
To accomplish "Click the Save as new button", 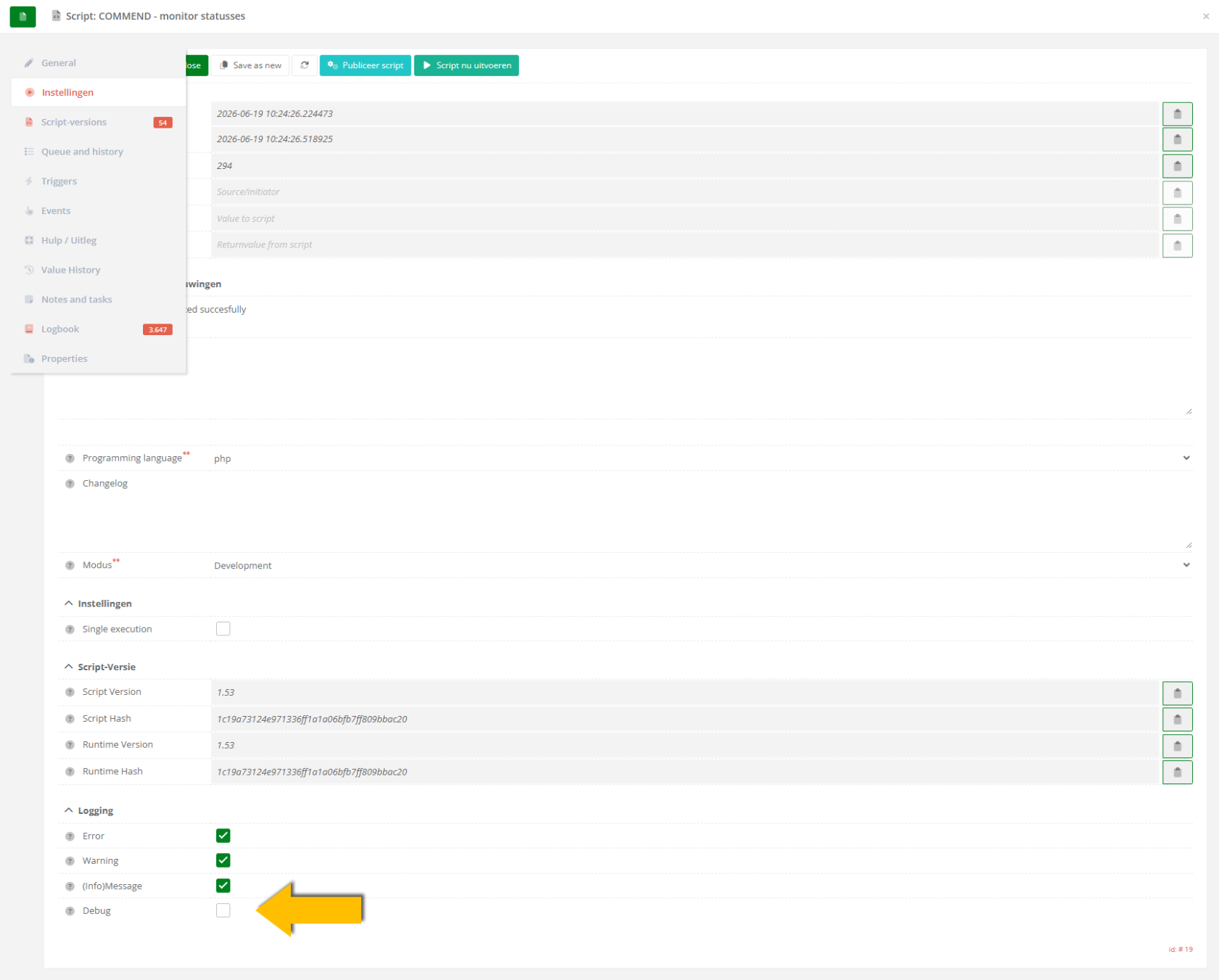I will pos(250,65).
